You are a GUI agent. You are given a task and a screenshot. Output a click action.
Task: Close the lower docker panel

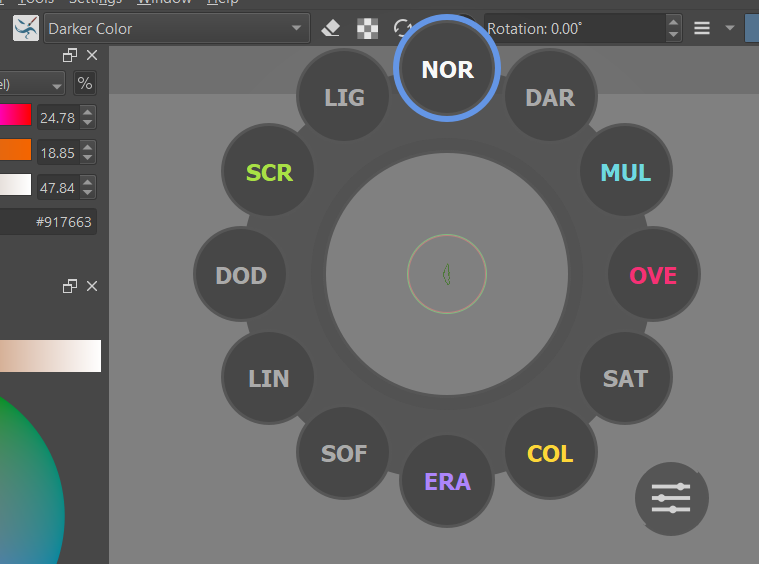[92, 286]
